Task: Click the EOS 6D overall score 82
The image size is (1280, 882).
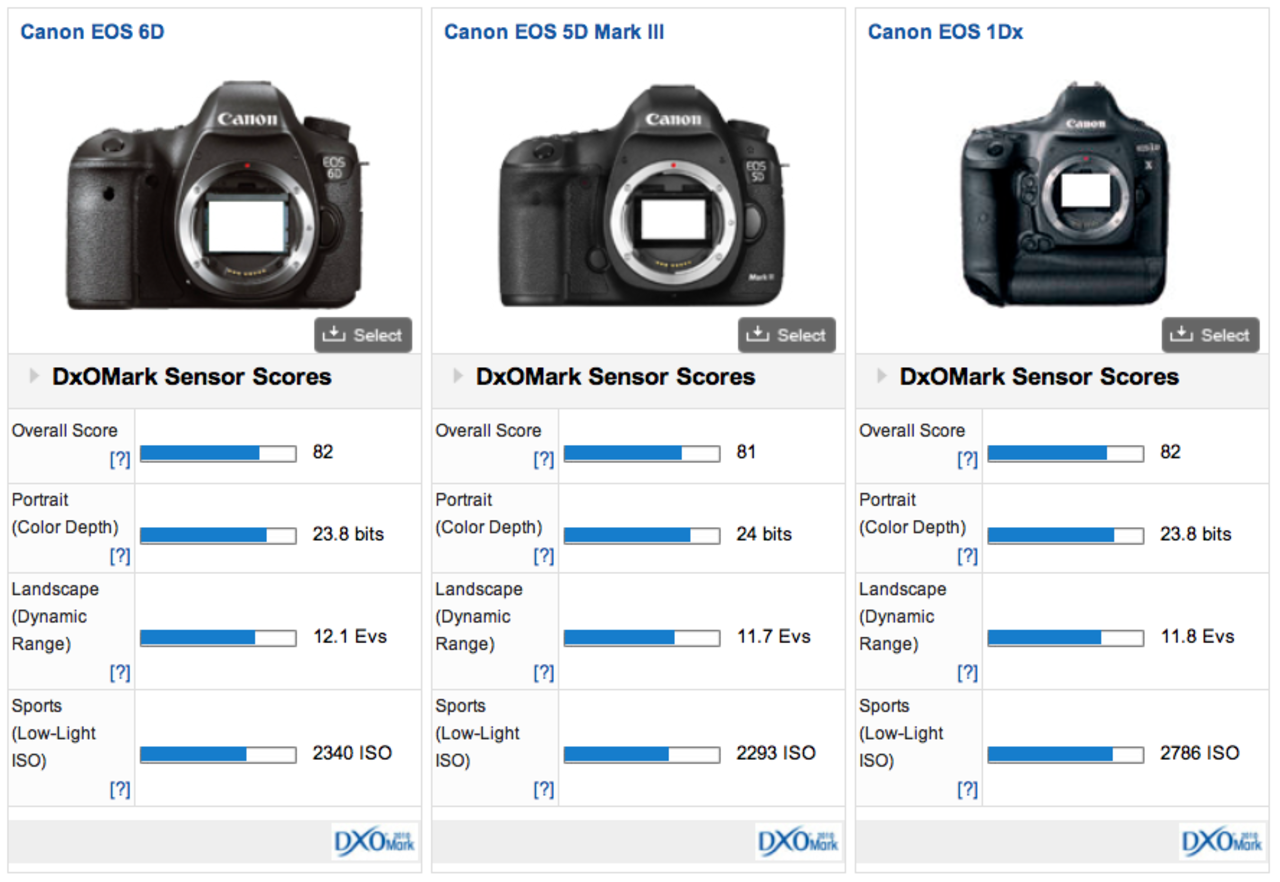Action: pos(323,452)
